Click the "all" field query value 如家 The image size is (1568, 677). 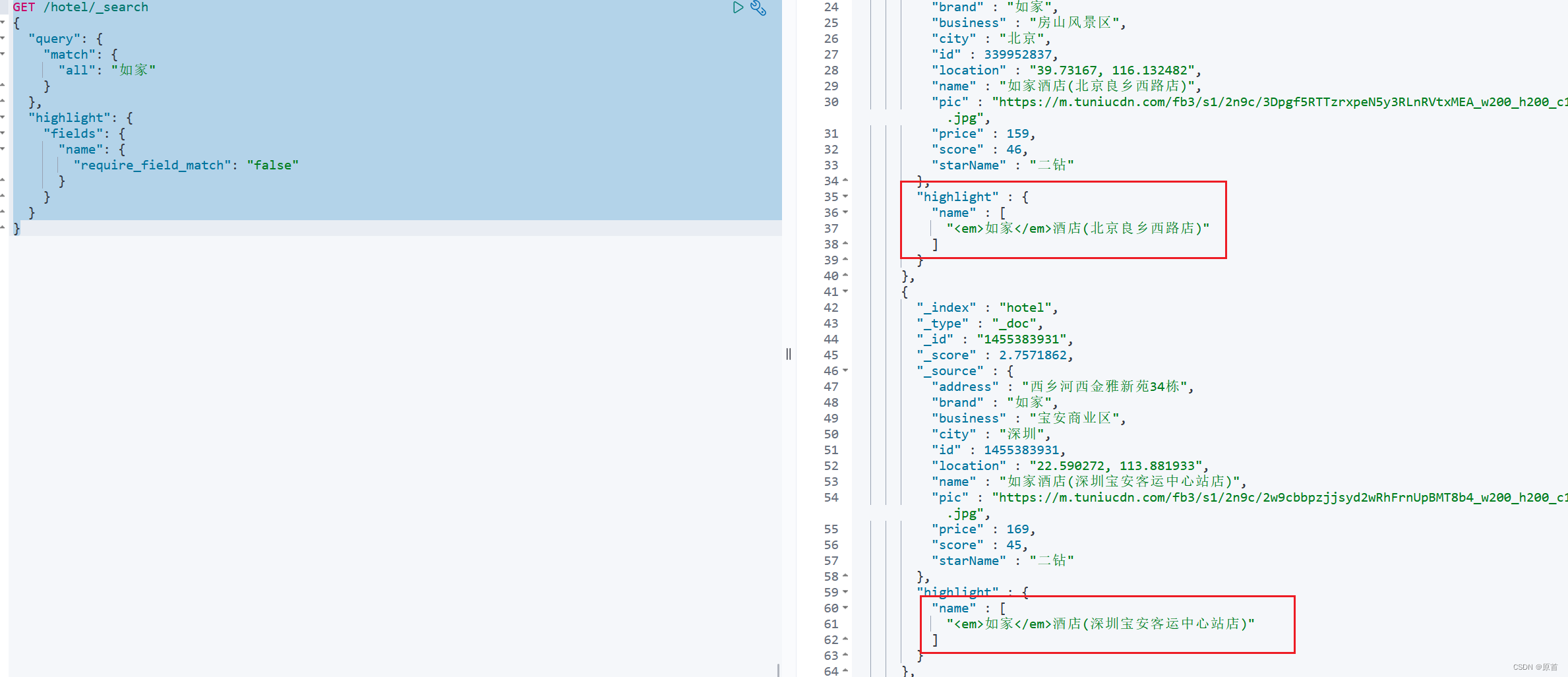pyautogui.click(x=134, y=71)
